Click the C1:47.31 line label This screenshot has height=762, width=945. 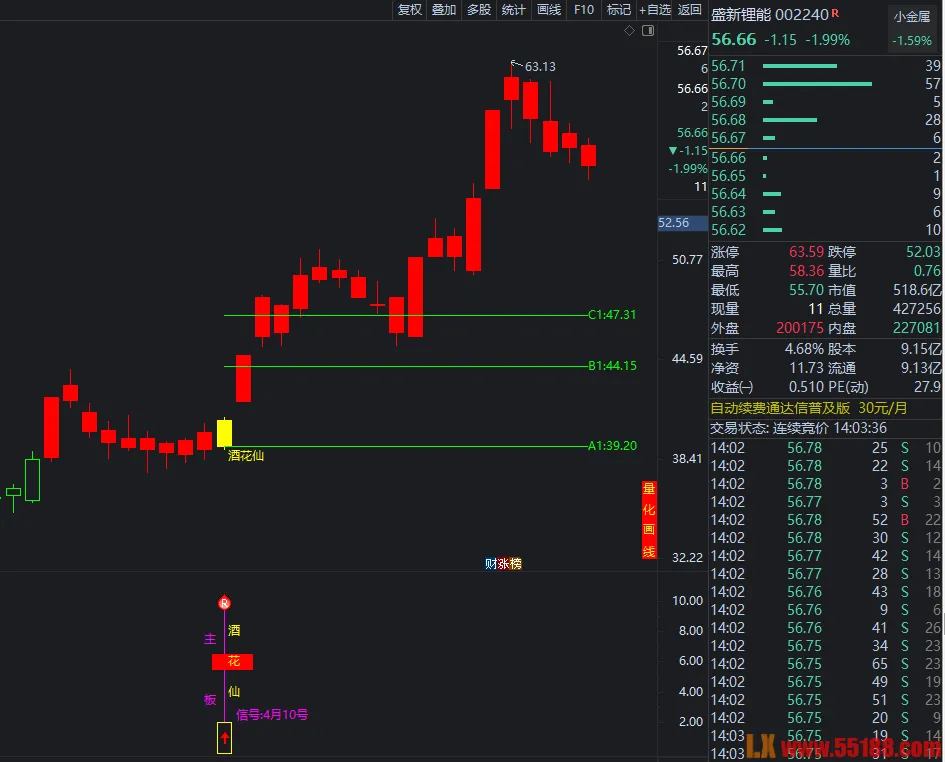[612, 315]
